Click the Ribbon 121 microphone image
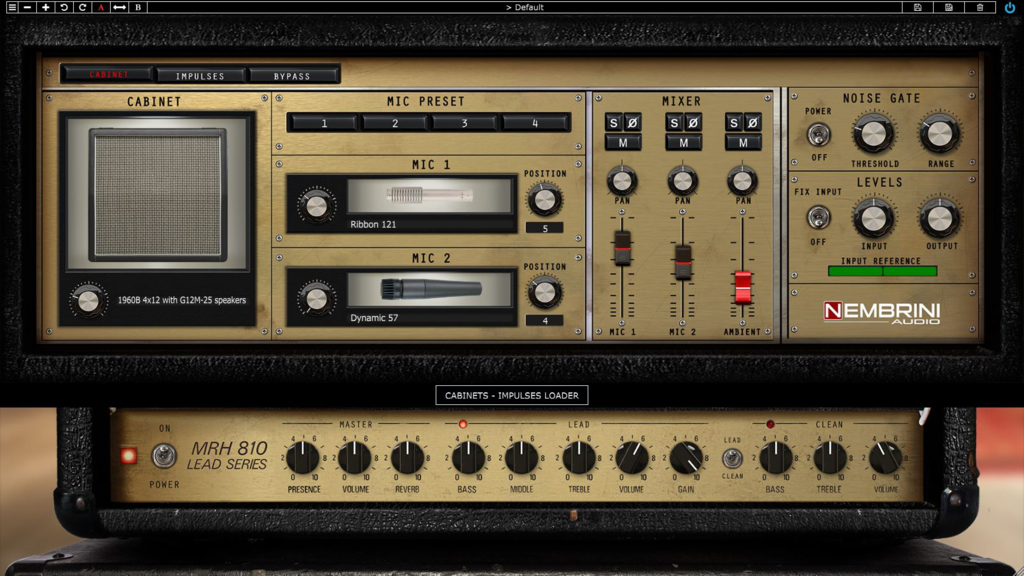Viewport: 1024px width, 576px height. tap(429, 195)
